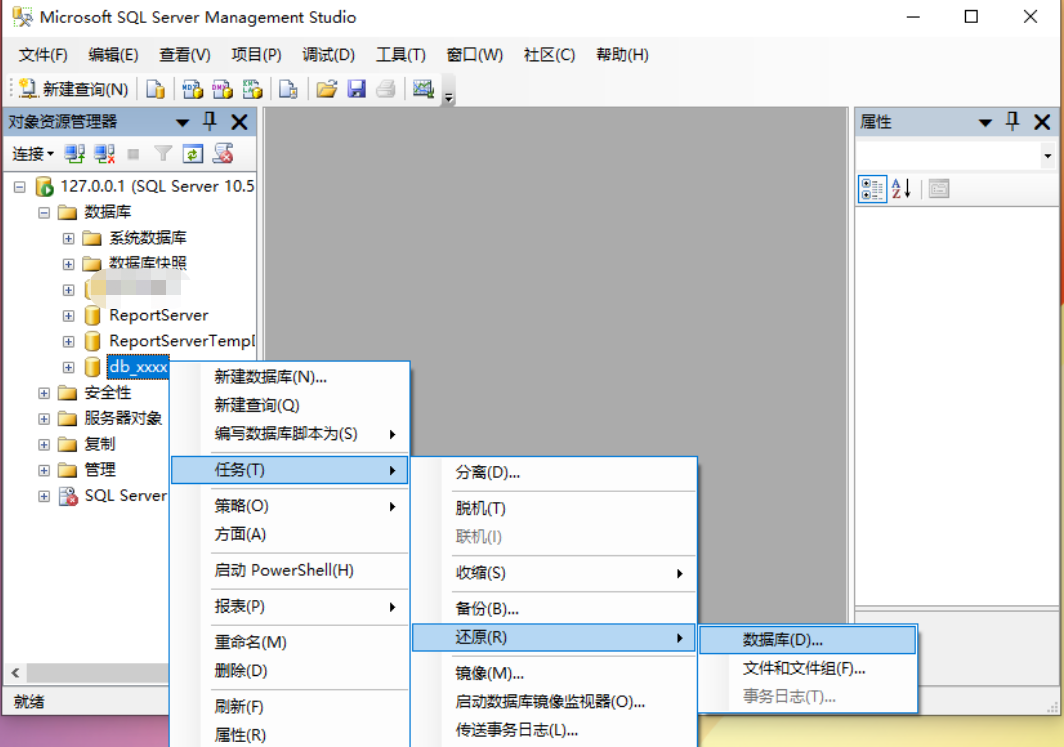Close the 对象资源管理器 panel
The image size is (1064, 747).
pyautogui.click(x=240, y=123)
